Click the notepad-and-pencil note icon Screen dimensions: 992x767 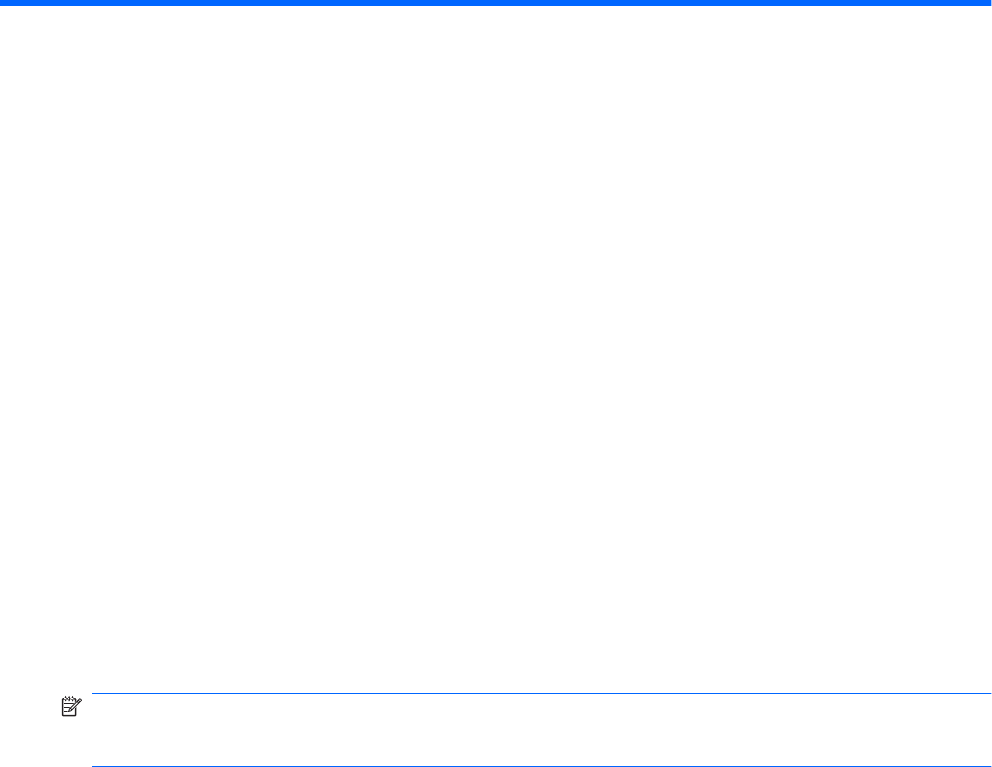pyautogui.click(x=71, y=706)
